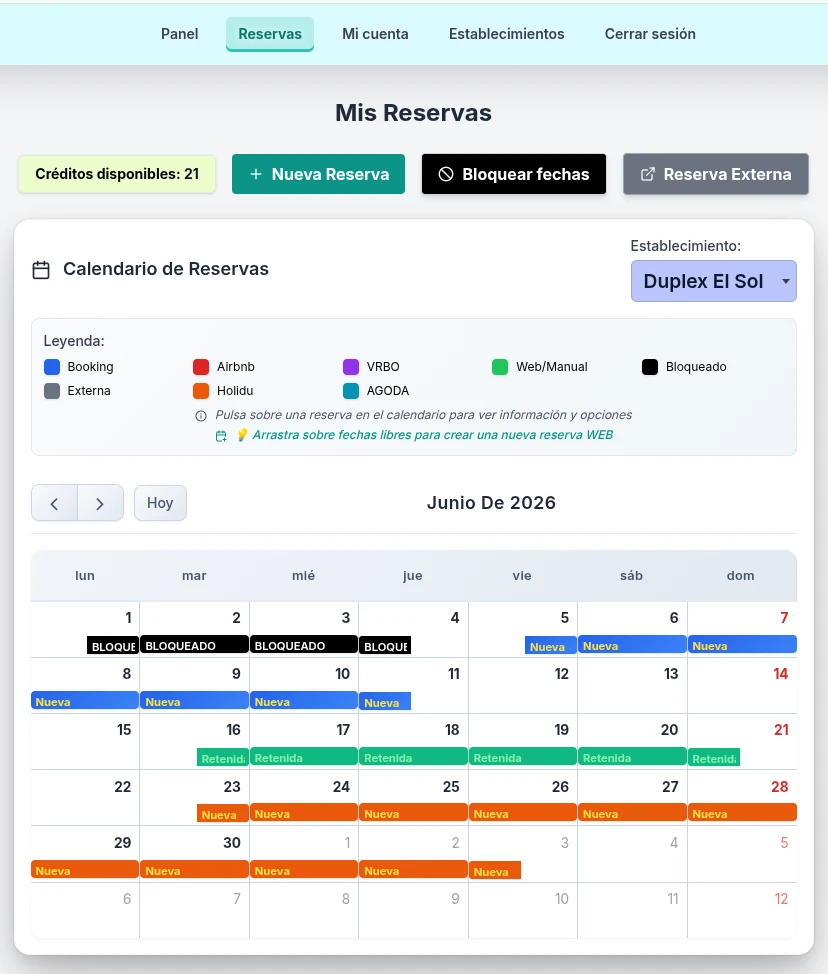Viewport: 828px width, 974px height.
Task: Click day number 12 in June
Action: [x=562, y=674]
